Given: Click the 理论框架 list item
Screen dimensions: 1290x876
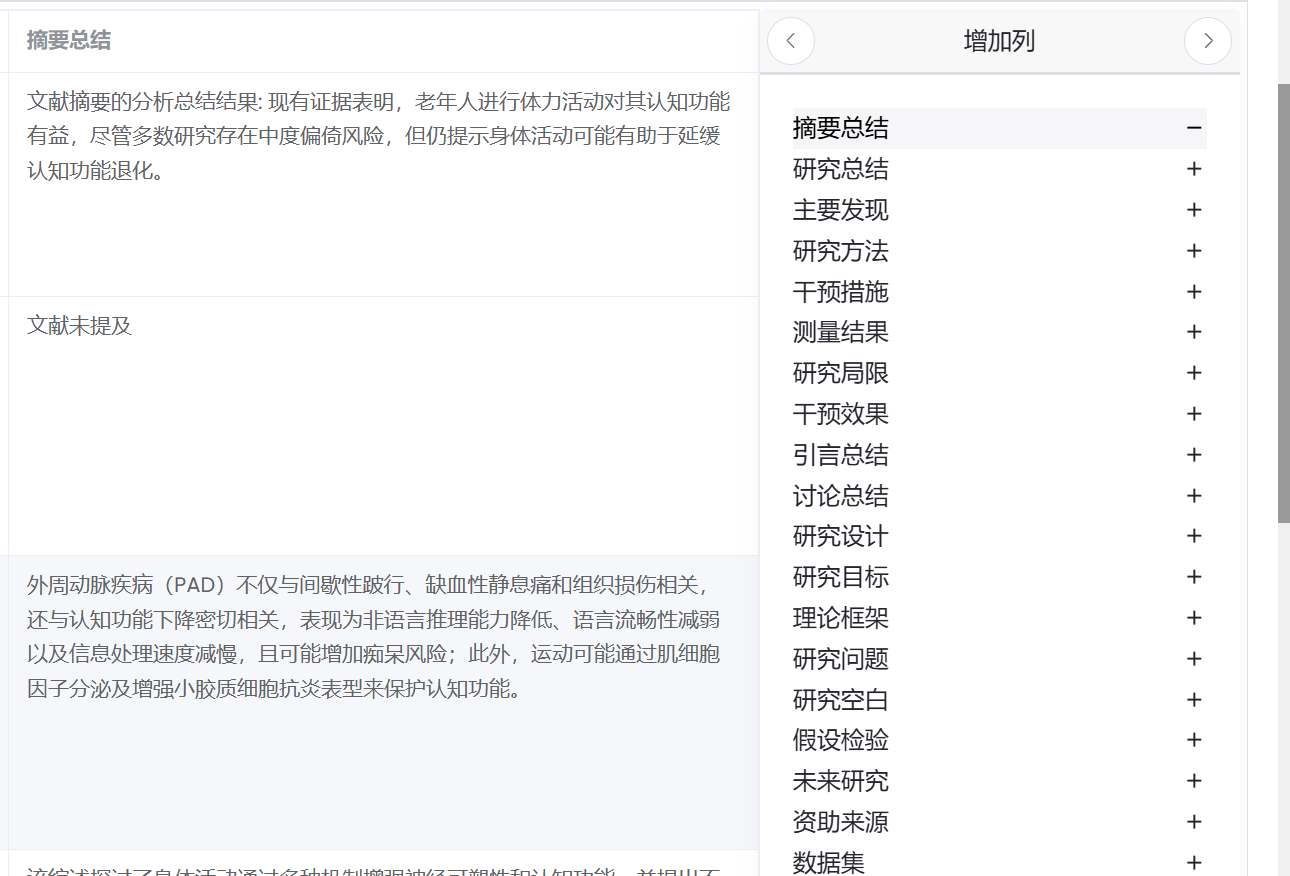Looking at the screenshot, I should point(839,618).
